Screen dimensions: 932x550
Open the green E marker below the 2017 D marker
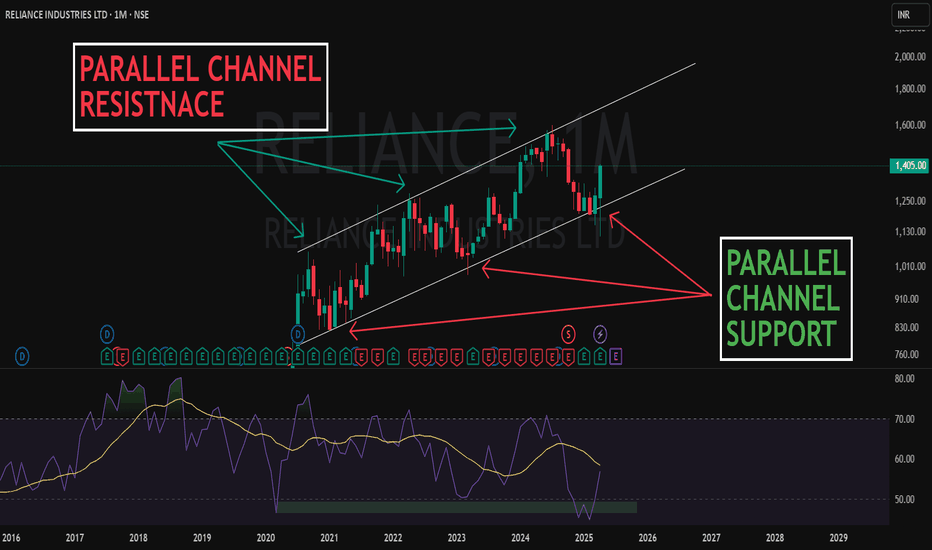coord(107,357)
